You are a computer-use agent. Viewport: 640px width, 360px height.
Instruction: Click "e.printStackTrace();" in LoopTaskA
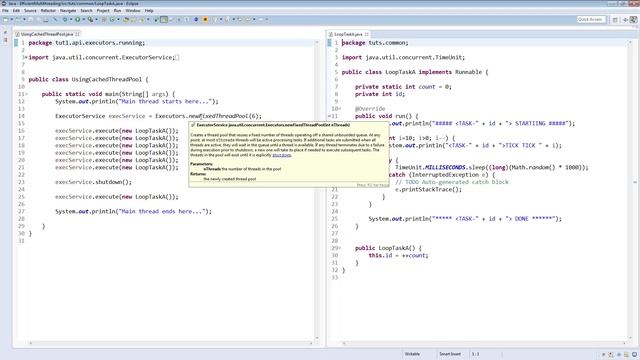429,189
